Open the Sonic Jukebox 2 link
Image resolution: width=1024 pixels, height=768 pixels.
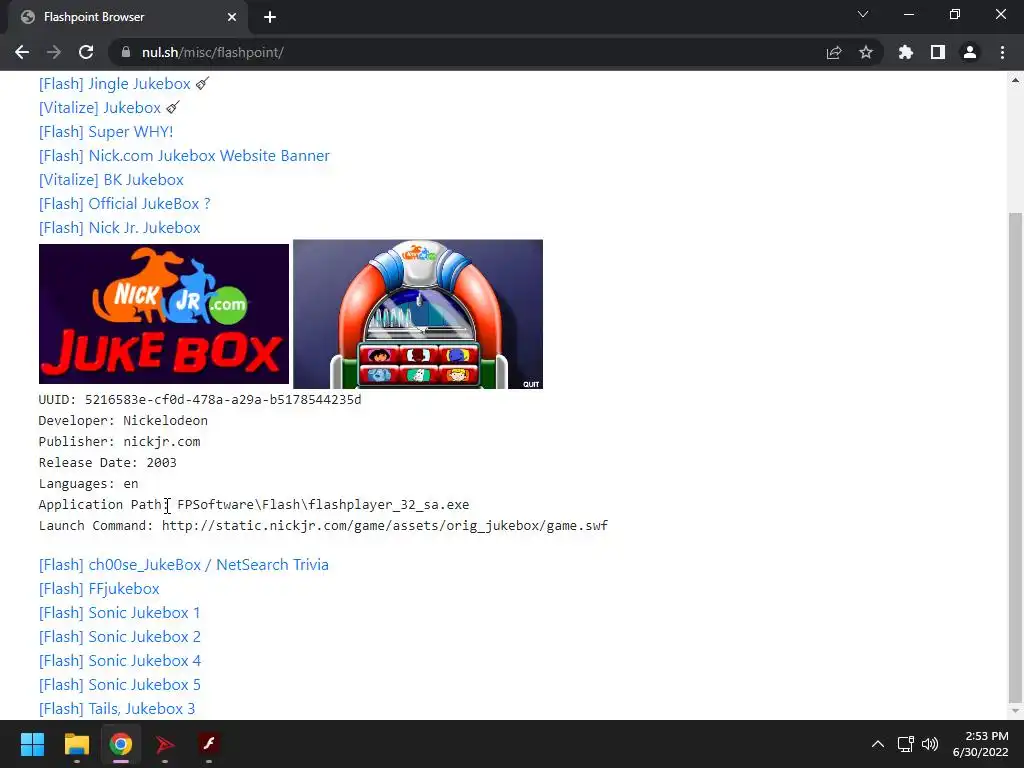[120, 637]
